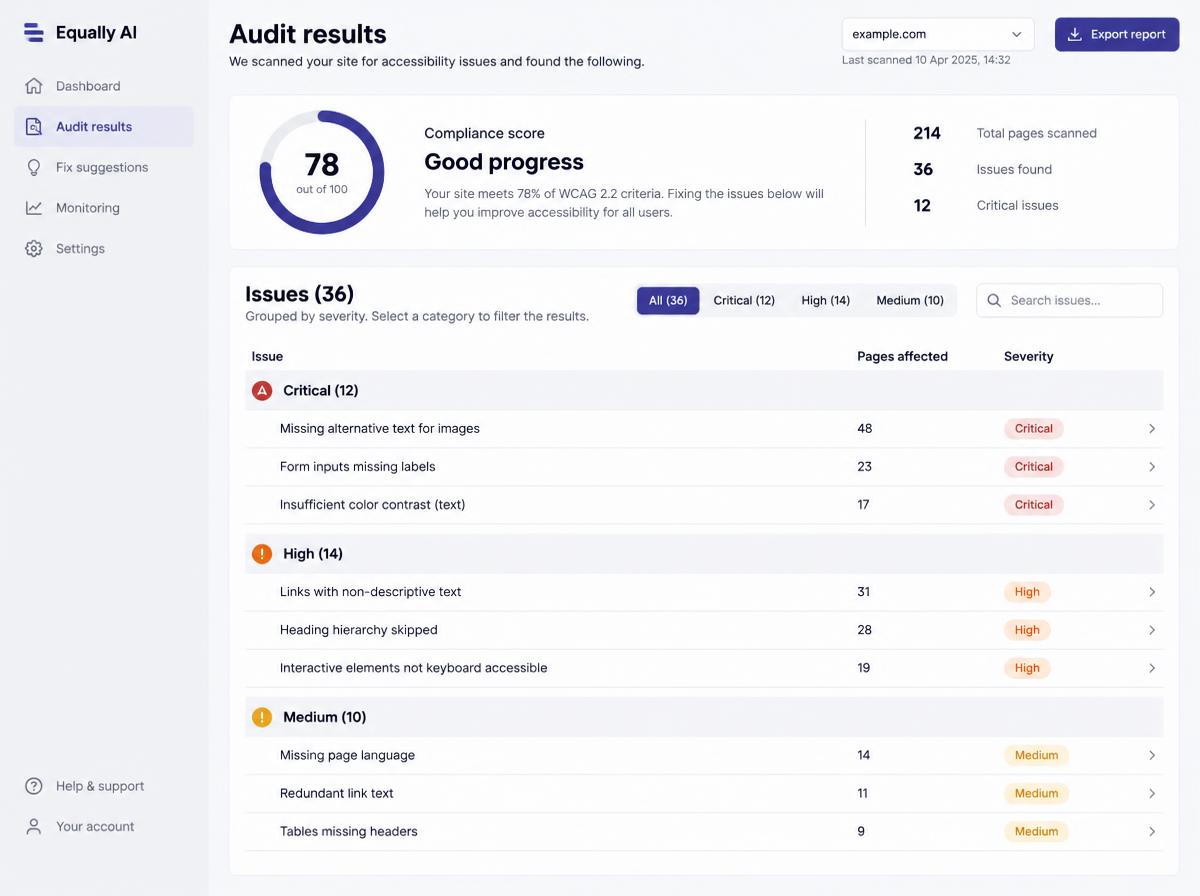Click the High badge for Heading hierarchy row

click(1027, 630)
